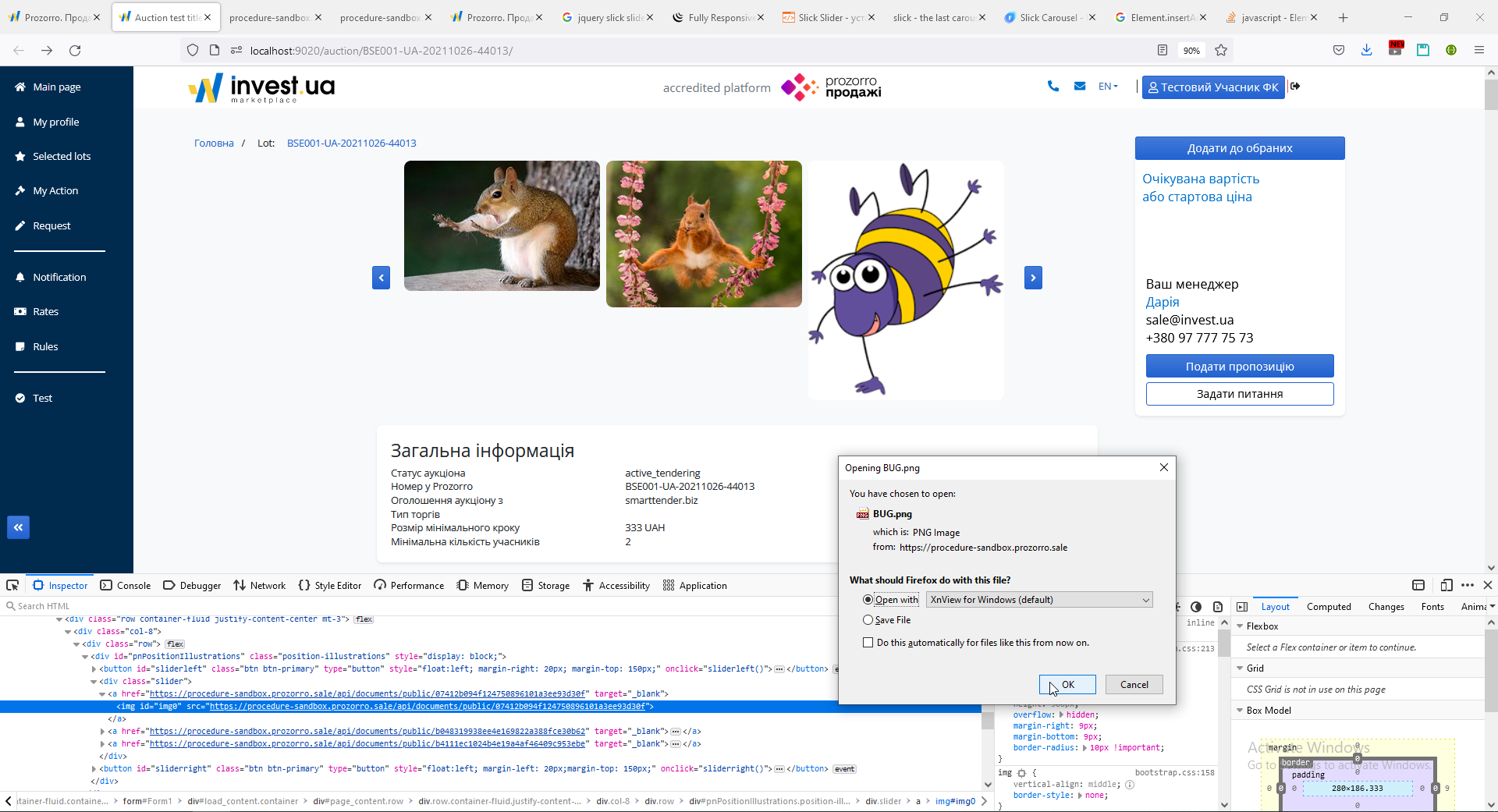Collapse the sidebar with double-chevron button
The height and width of the screenshot is (812, 1498).
(18, 527)
